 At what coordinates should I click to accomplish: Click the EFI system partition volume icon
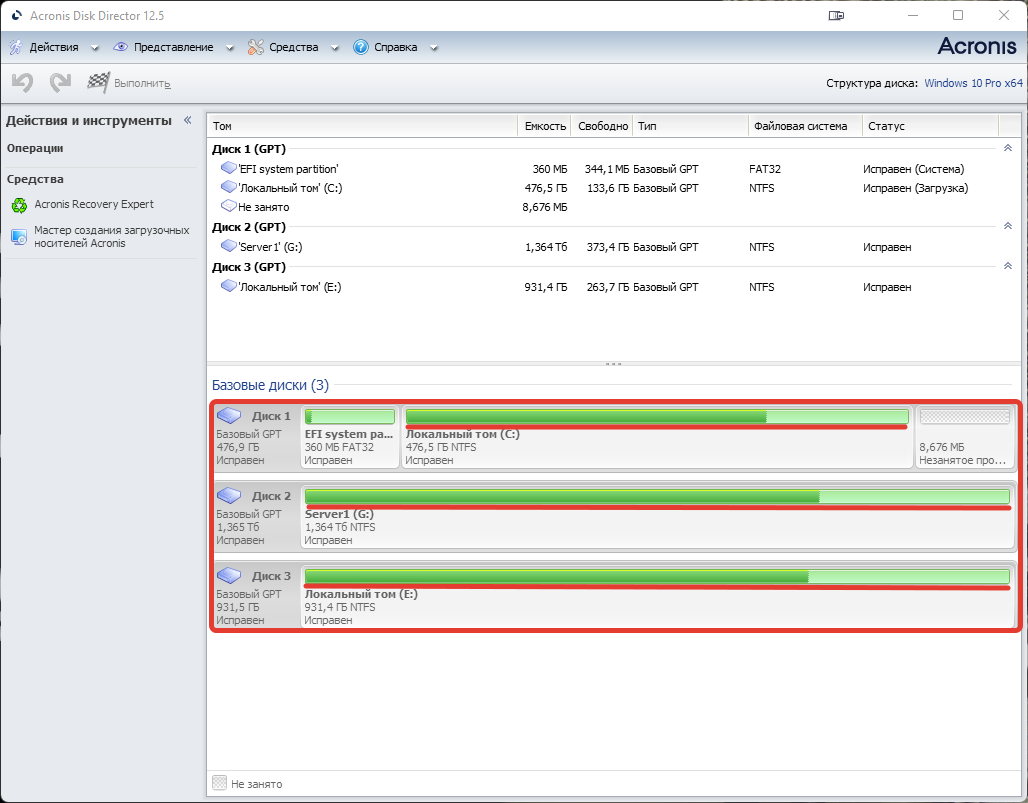229,168
